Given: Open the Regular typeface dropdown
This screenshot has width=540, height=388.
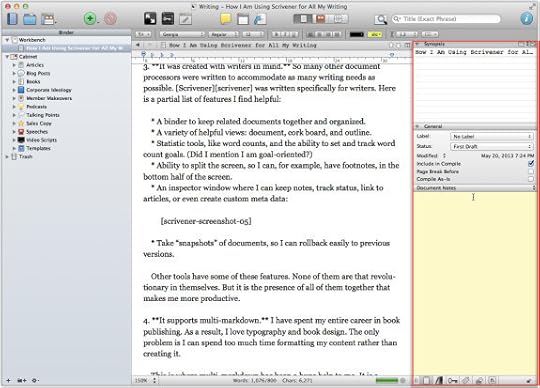Looking at the screenshot, I should coord(223,34).
